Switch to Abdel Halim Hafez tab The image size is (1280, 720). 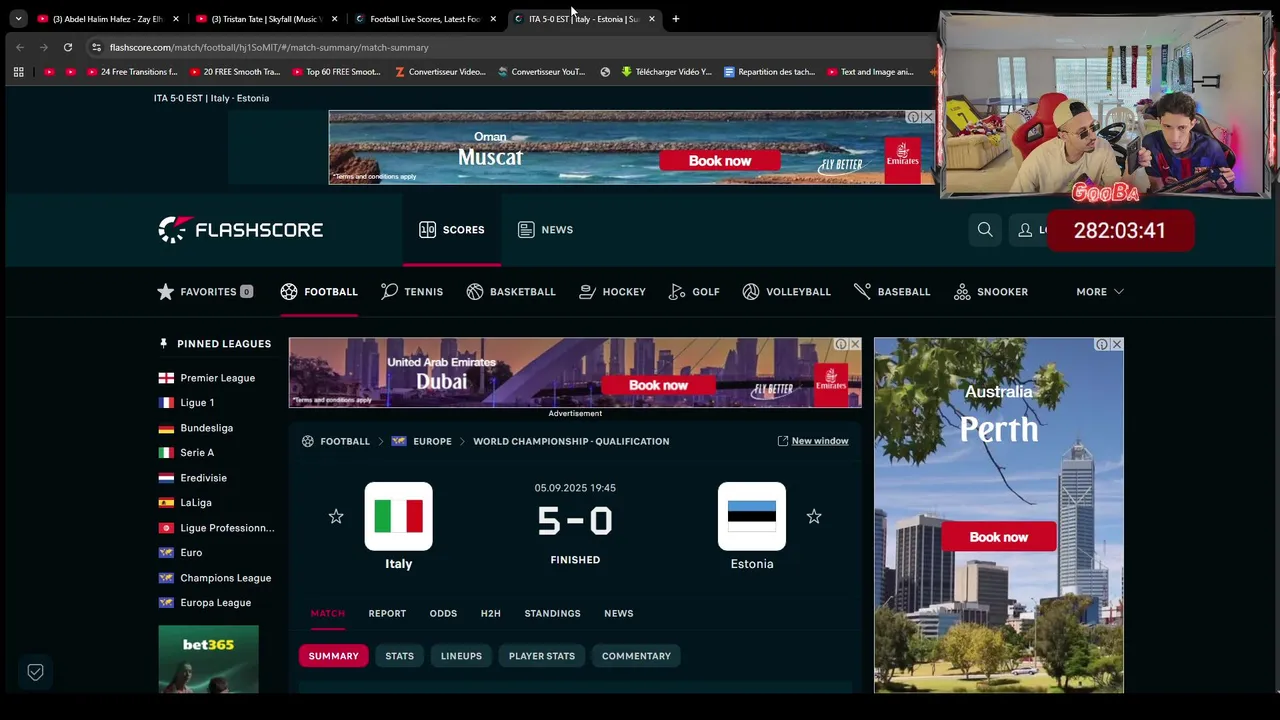pyautogui.click(x=107, y=19)
